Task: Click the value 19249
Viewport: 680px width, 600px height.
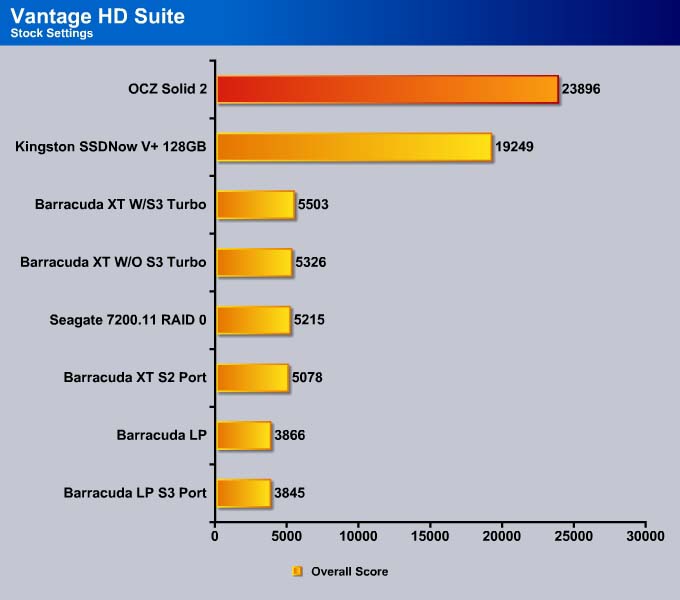Action: coord(514,147)
